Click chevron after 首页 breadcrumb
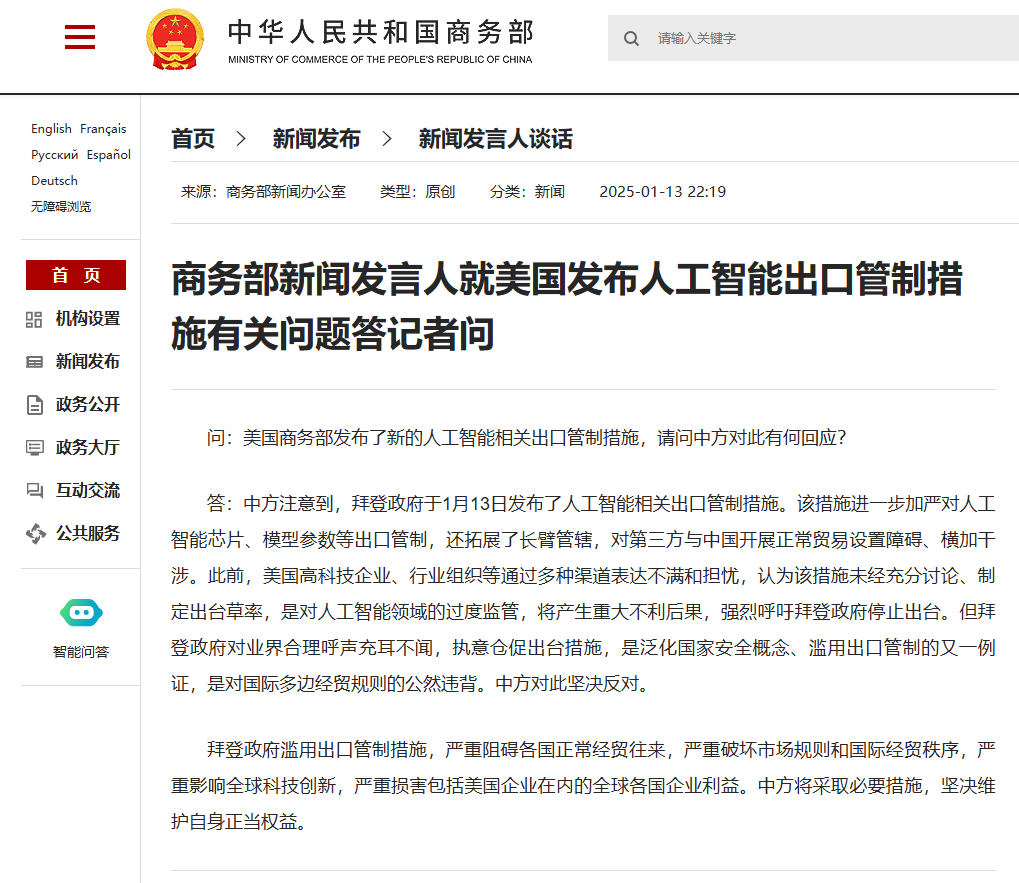This screenshot has width=1019, height=883. tap(241, 138)
